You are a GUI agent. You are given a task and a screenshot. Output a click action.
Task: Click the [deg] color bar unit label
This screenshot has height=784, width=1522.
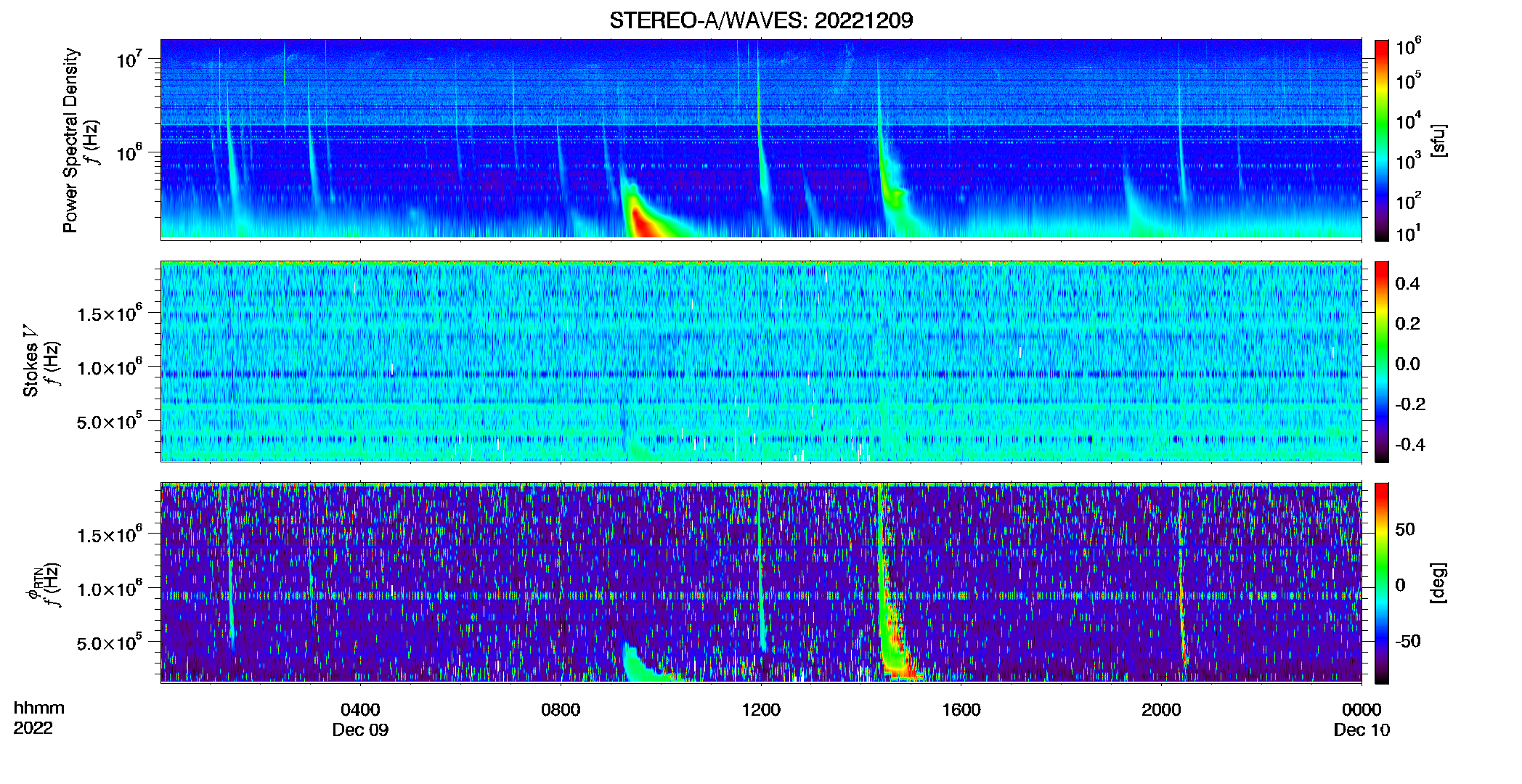tap(1438, 583)
